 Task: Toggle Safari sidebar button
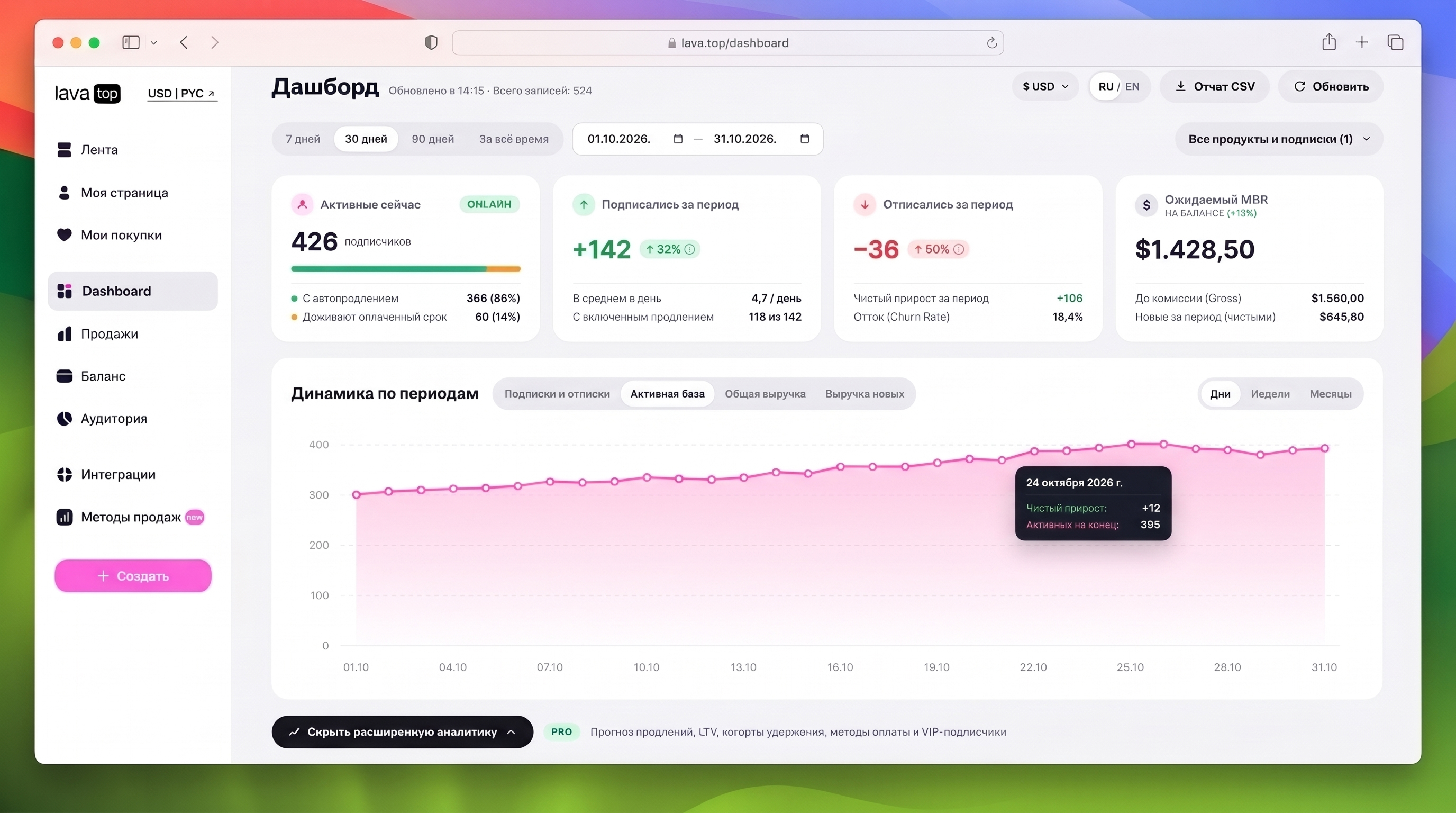131,42
